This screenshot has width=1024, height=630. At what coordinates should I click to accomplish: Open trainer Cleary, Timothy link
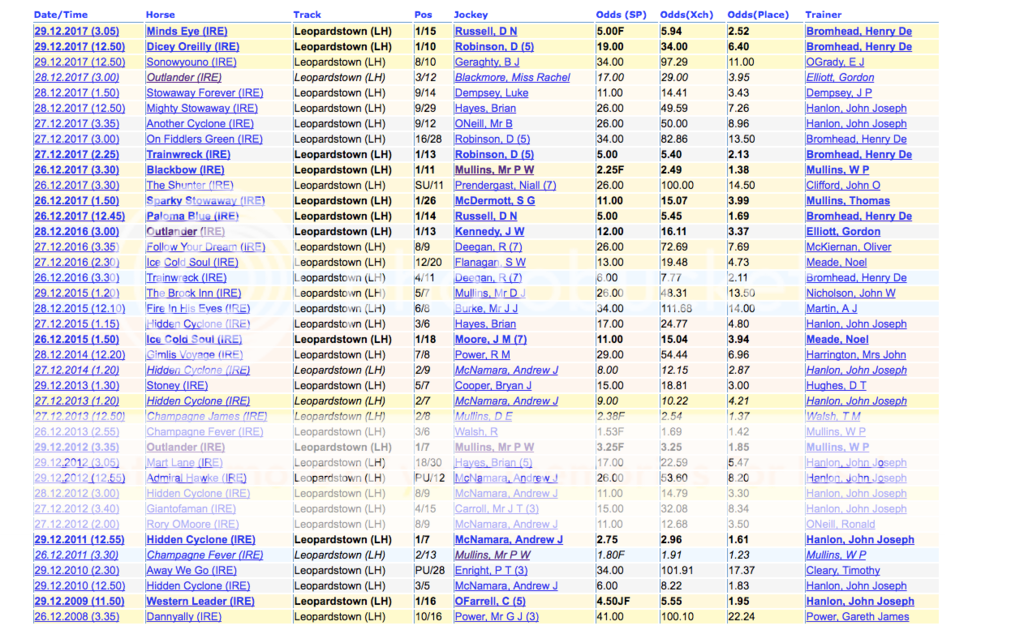(x=842, y=570)
